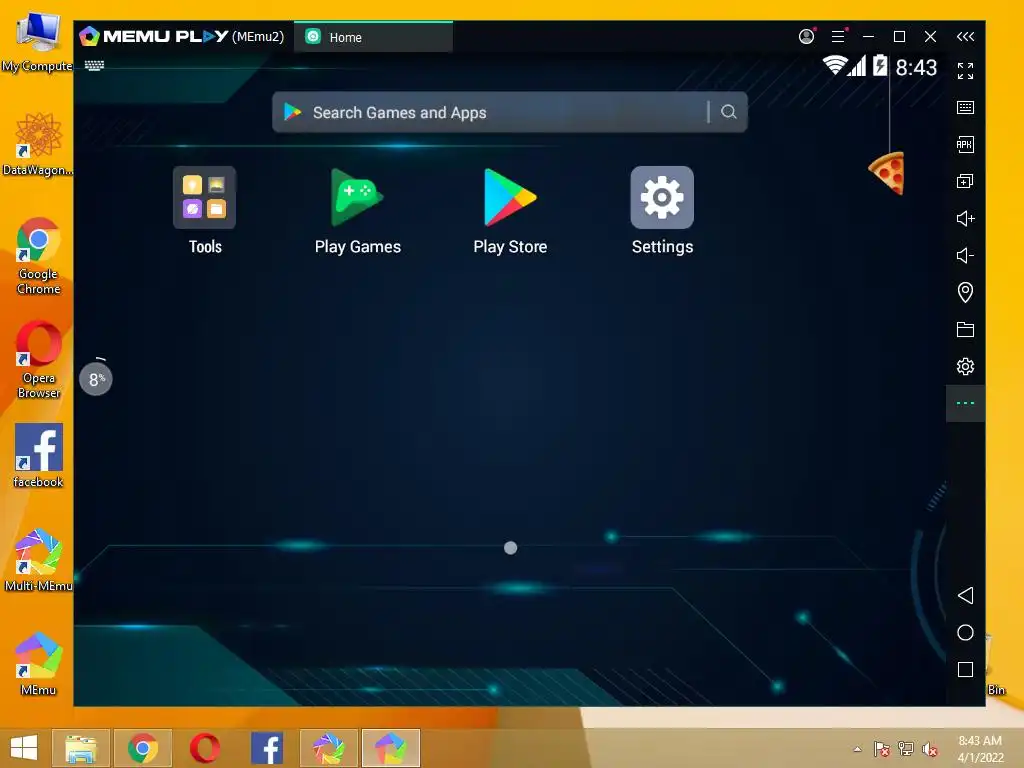Open network tray icon
The width and height of the screenshot is (1024, 768).
[906, 749]
